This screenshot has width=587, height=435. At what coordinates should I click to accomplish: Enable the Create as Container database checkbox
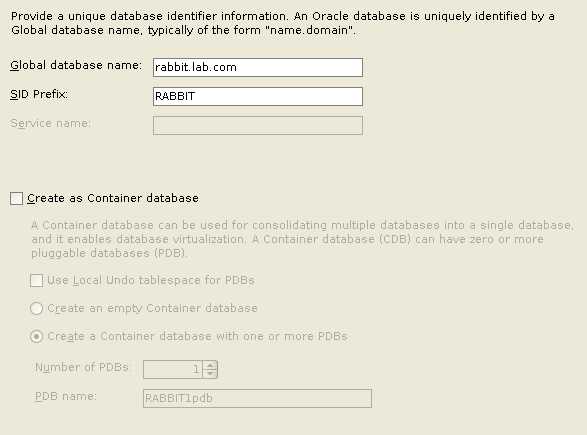tap(16, 198)
